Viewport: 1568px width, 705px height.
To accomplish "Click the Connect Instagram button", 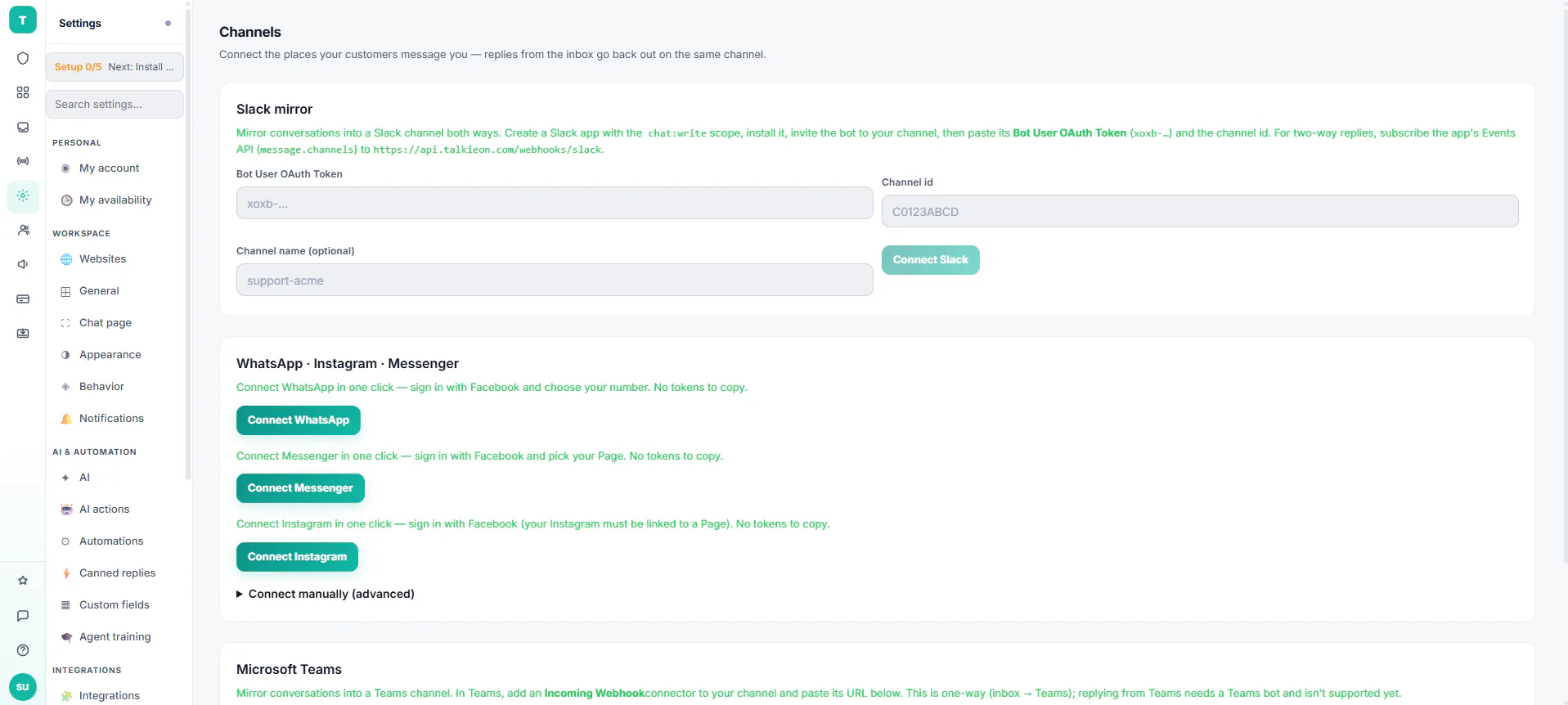I will point(297,557).
